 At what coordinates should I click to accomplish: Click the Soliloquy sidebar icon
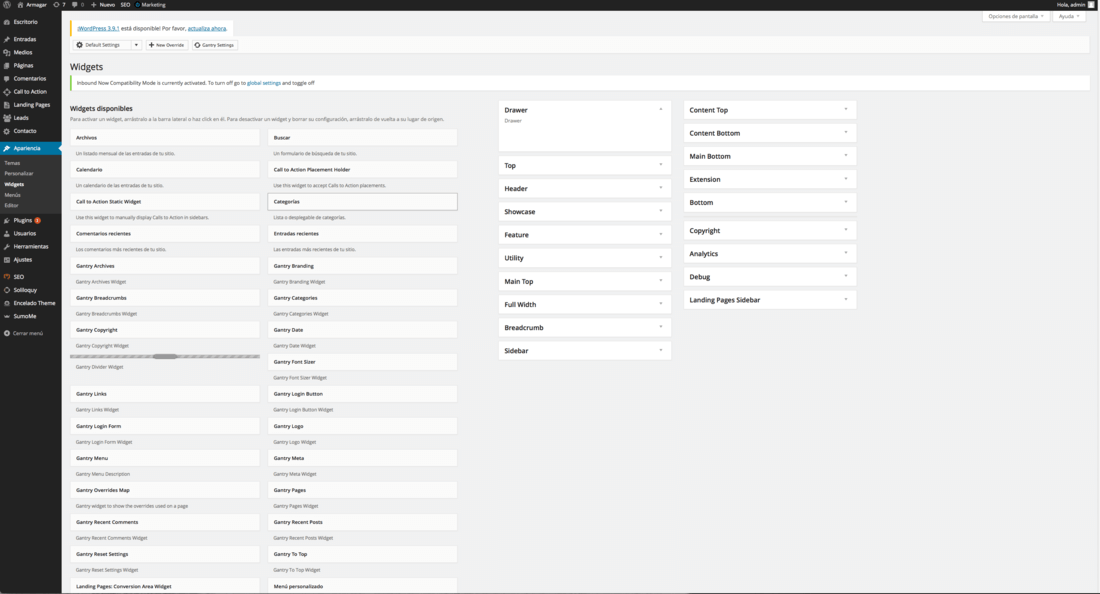[6, 290]
